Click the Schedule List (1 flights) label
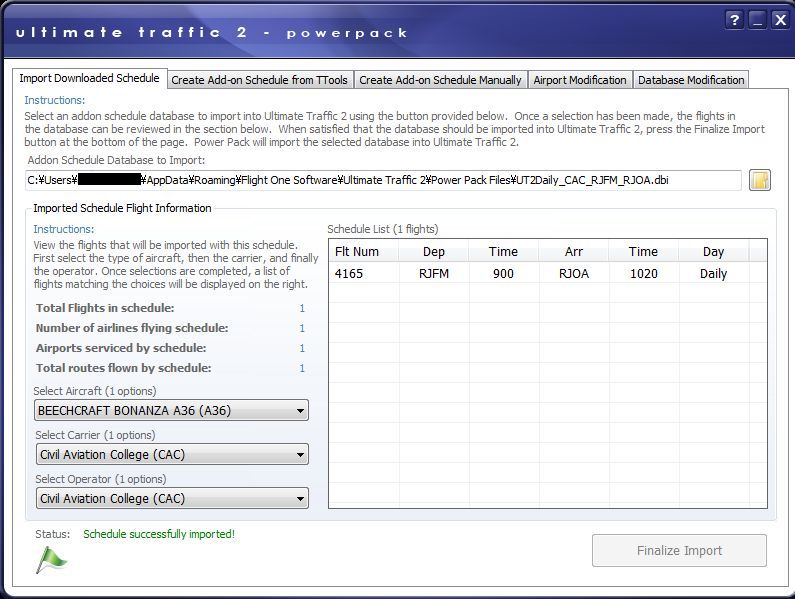 point(383,229)
